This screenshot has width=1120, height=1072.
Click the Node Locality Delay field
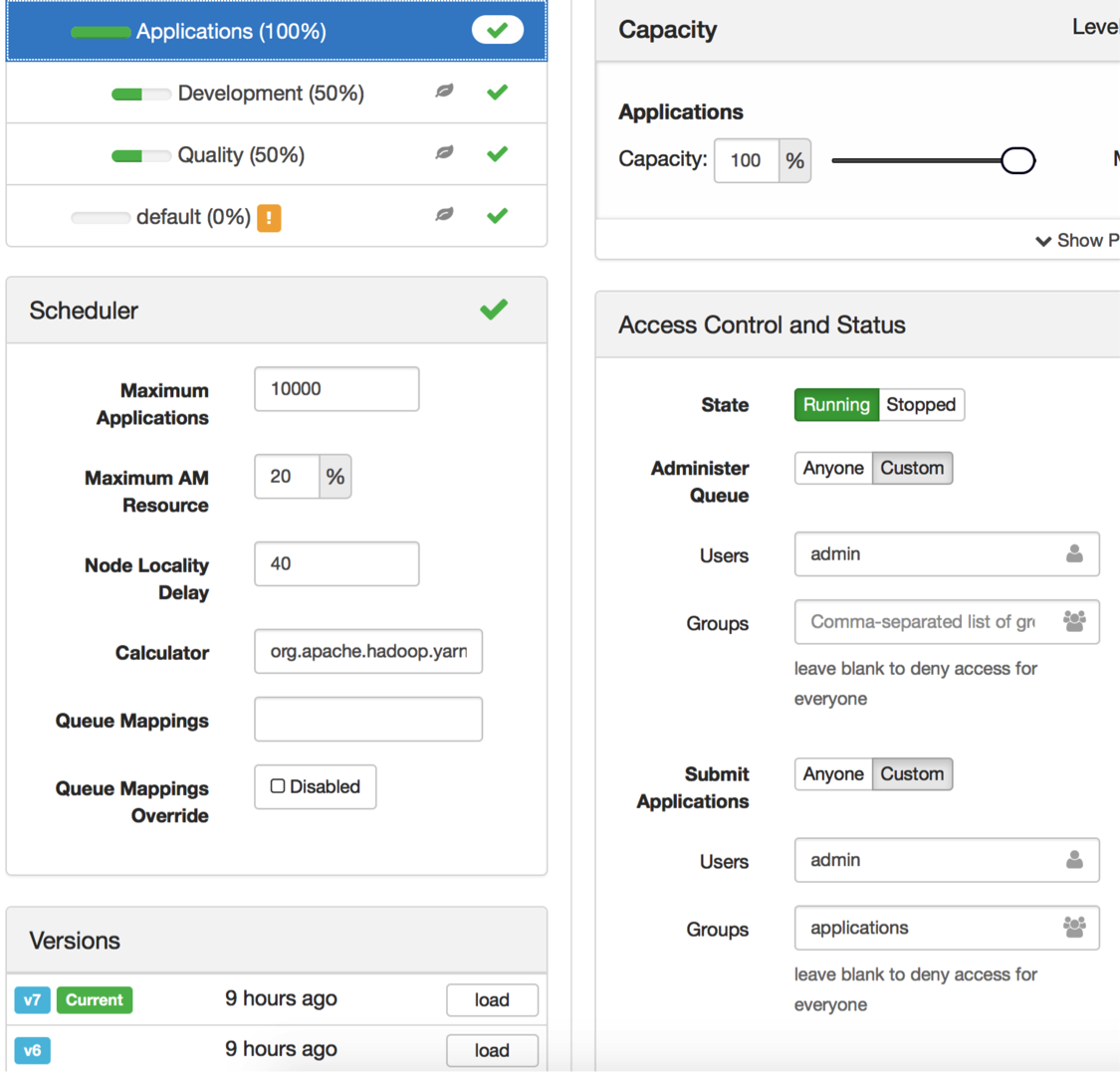click(336, 563)
